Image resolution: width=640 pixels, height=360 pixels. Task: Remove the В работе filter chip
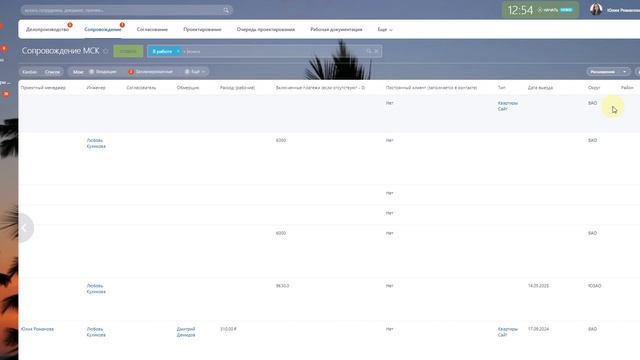point(178,51)
